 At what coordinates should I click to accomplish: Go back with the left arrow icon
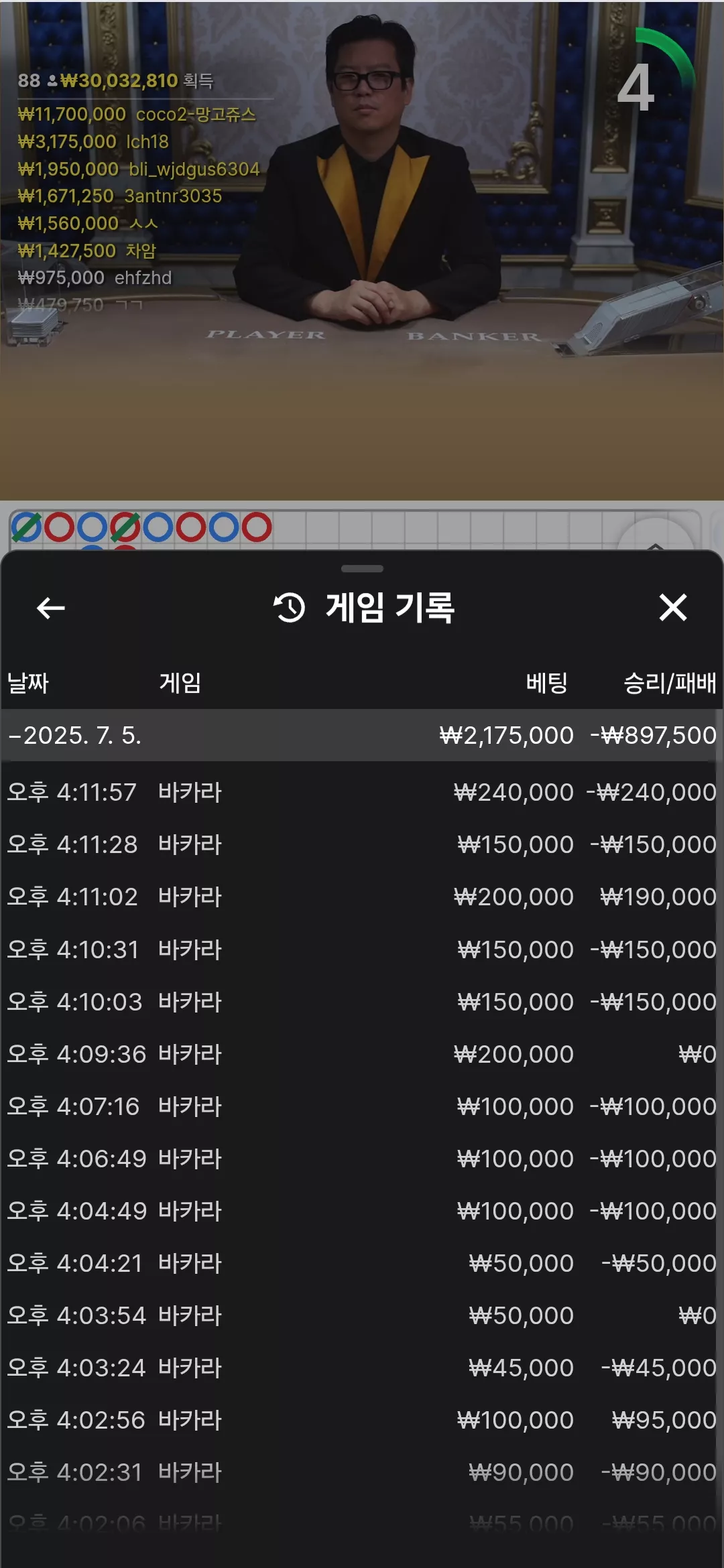click(x=51, y=608)
